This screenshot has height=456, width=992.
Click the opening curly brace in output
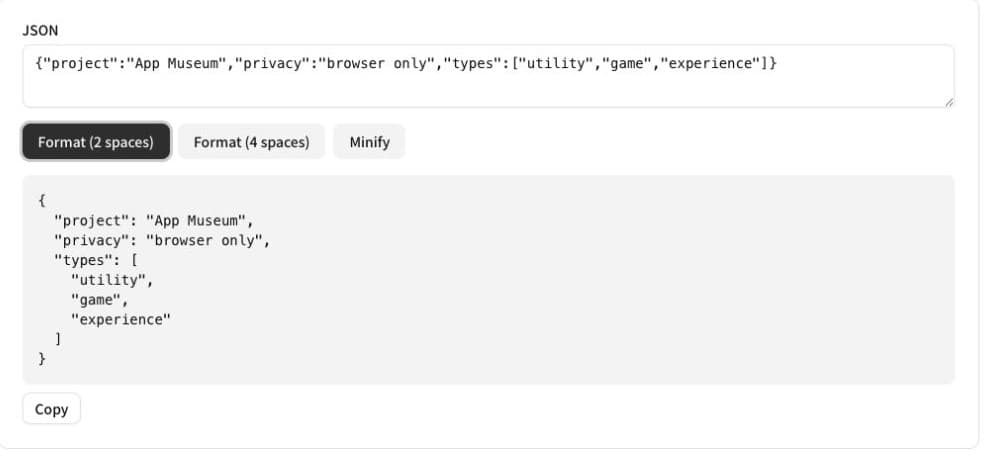pyautogui.click(x=42, y=201)
